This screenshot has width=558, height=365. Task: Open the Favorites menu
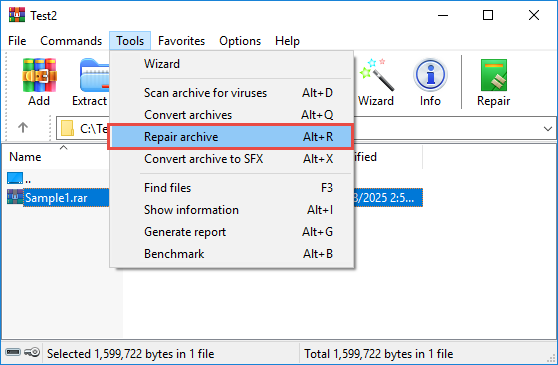tap(181, 41)
